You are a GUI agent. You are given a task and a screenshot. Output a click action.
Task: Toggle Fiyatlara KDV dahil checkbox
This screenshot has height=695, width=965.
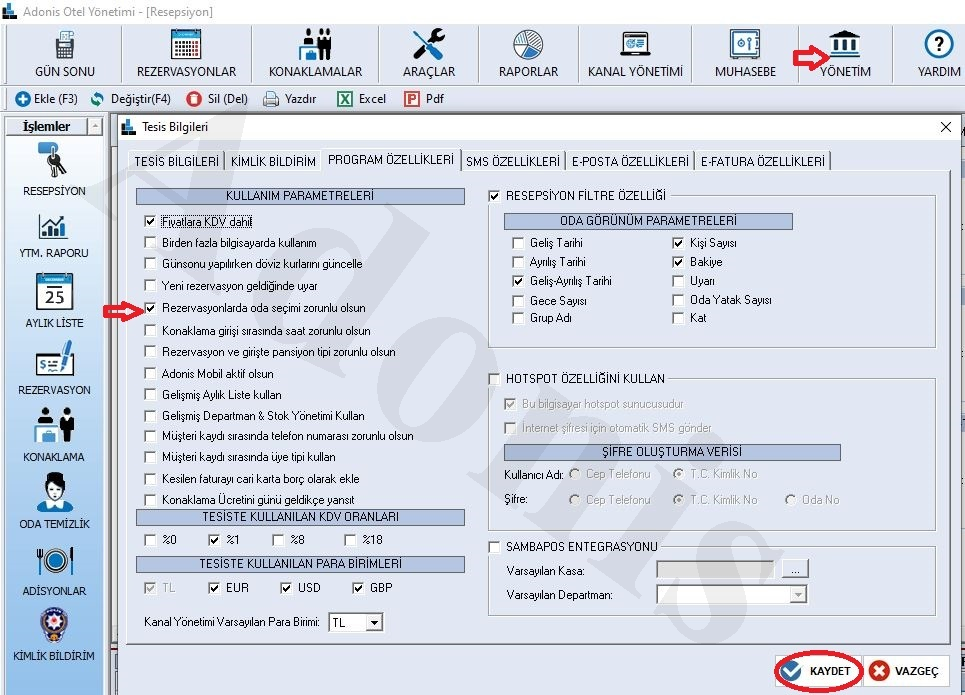coord(151,222)
